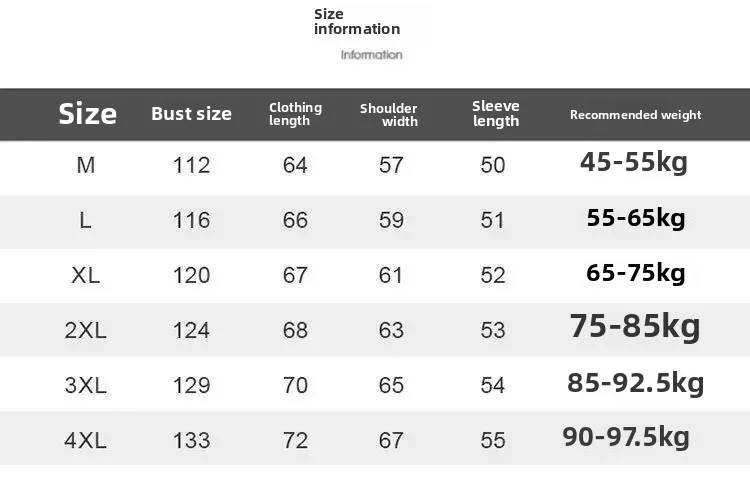The height and width of the screenshot is (489, 750).
Task: Select the M size row label
Action: pyautogui.click(x=86, y=165)
